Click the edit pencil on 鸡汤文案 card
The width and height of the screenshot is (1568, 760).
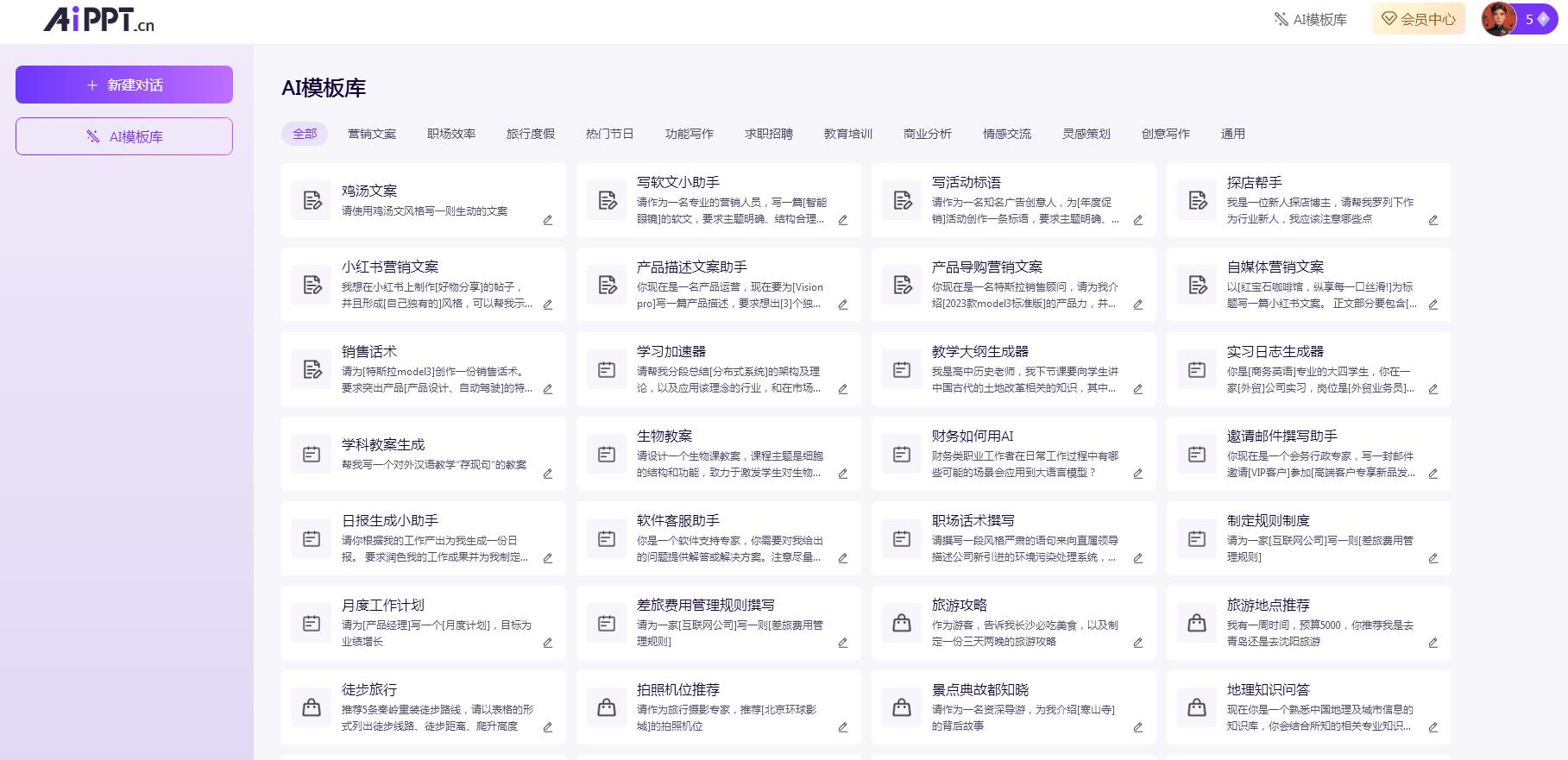(x=548, y=220)
